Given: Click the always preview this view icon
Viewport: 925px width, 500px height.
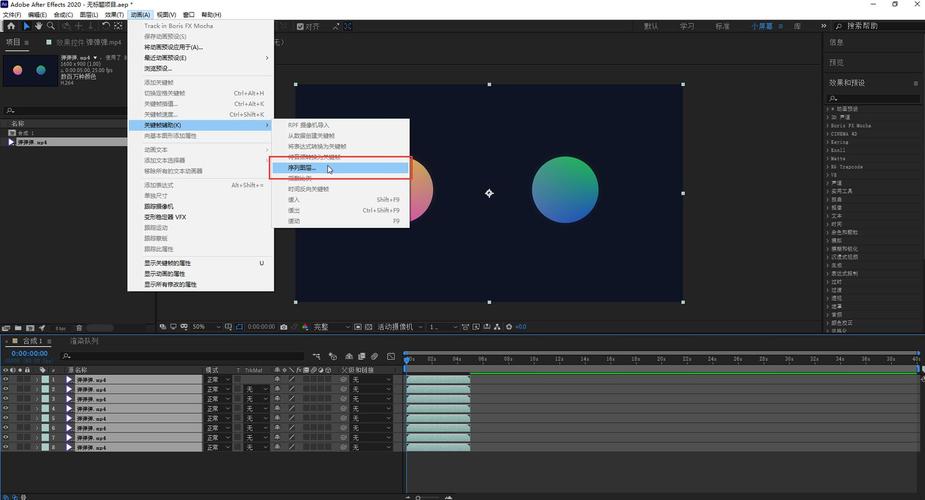Looking at the screenshot, I should (163, 327).
